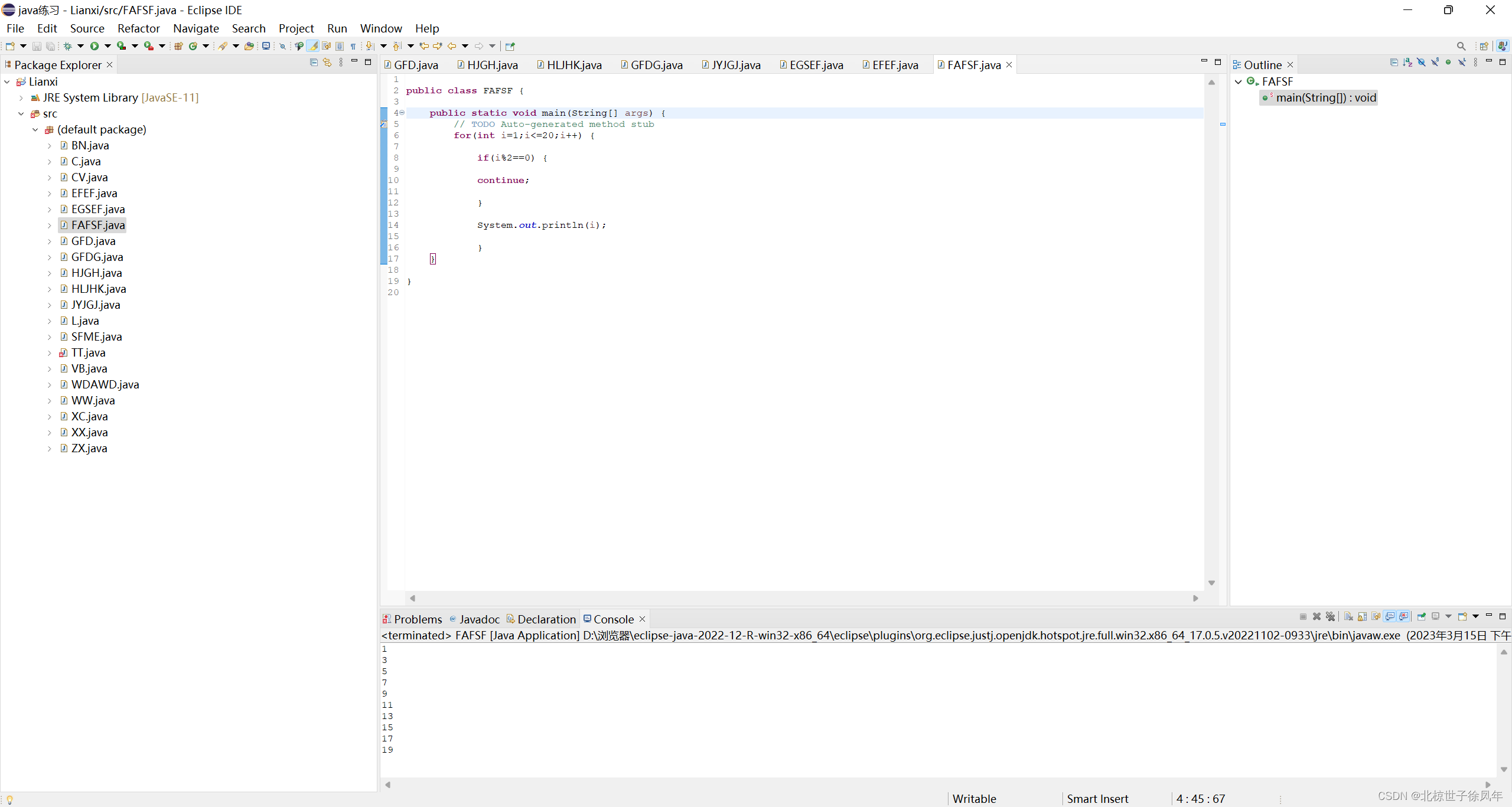Open the Problems view tab
This screenshot has height=807, width=1512.
click(x=417, y=619)
